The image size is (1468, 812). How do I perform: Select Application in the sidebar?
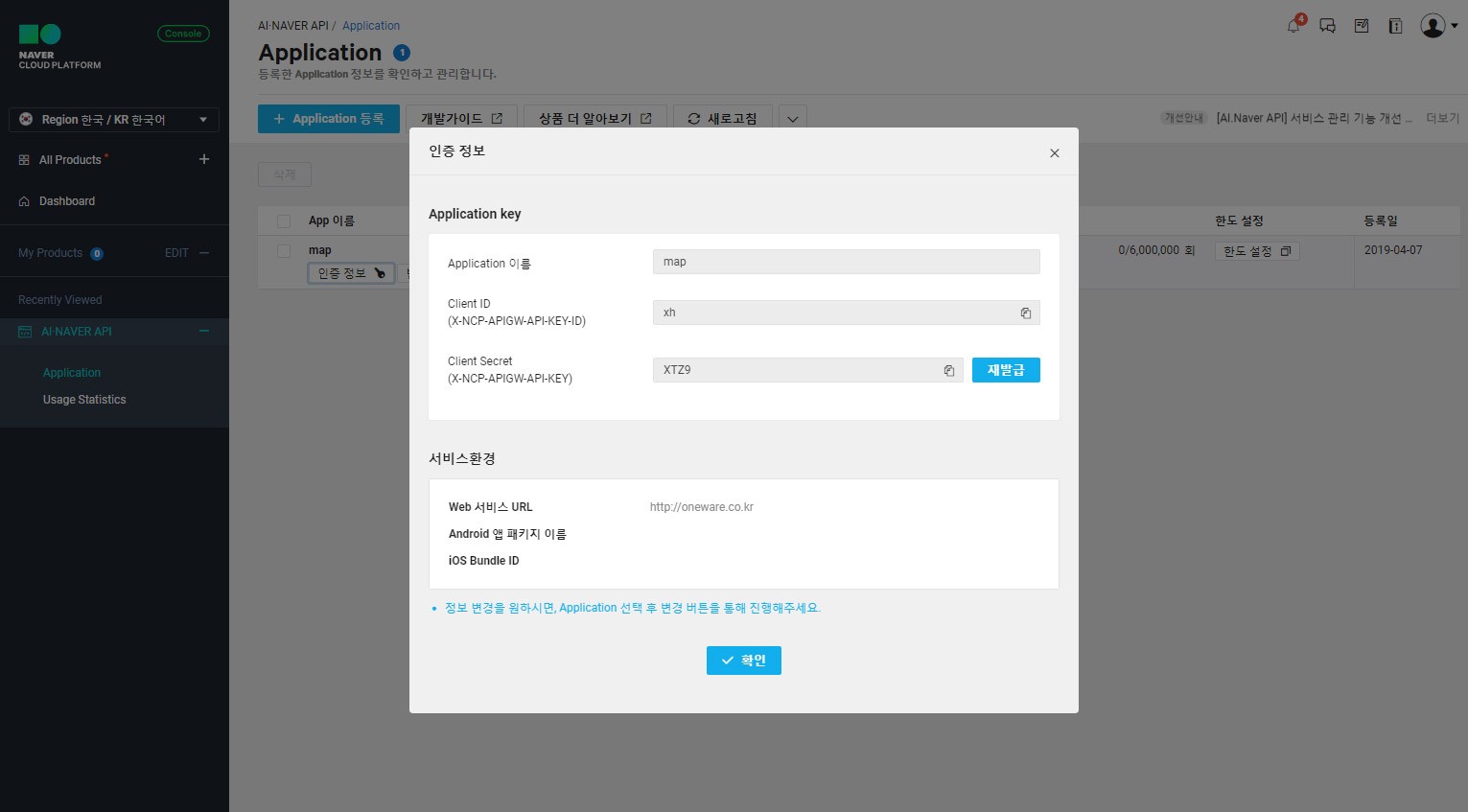(72, 373)
